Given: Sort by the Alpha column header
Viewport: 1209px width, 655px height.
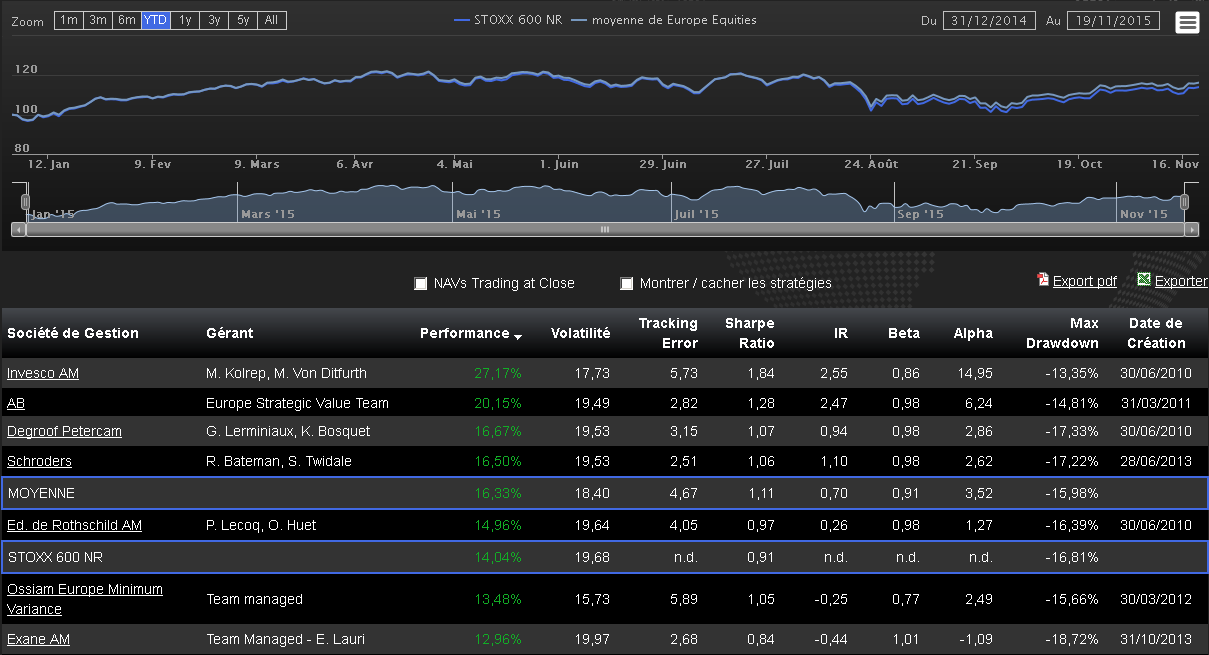Looking at the screenshot, I should click(x=973, y=333).
